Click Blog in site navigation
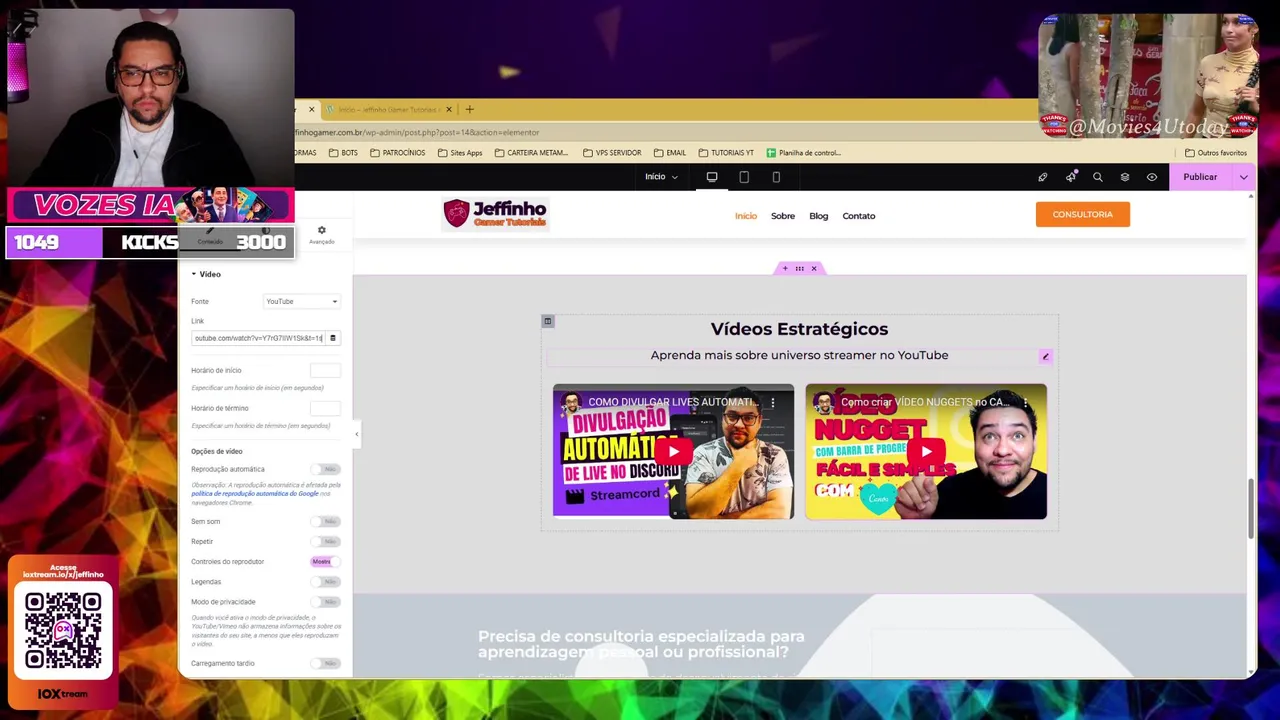This screenshot has width=1280, height=720. point(819,216)
